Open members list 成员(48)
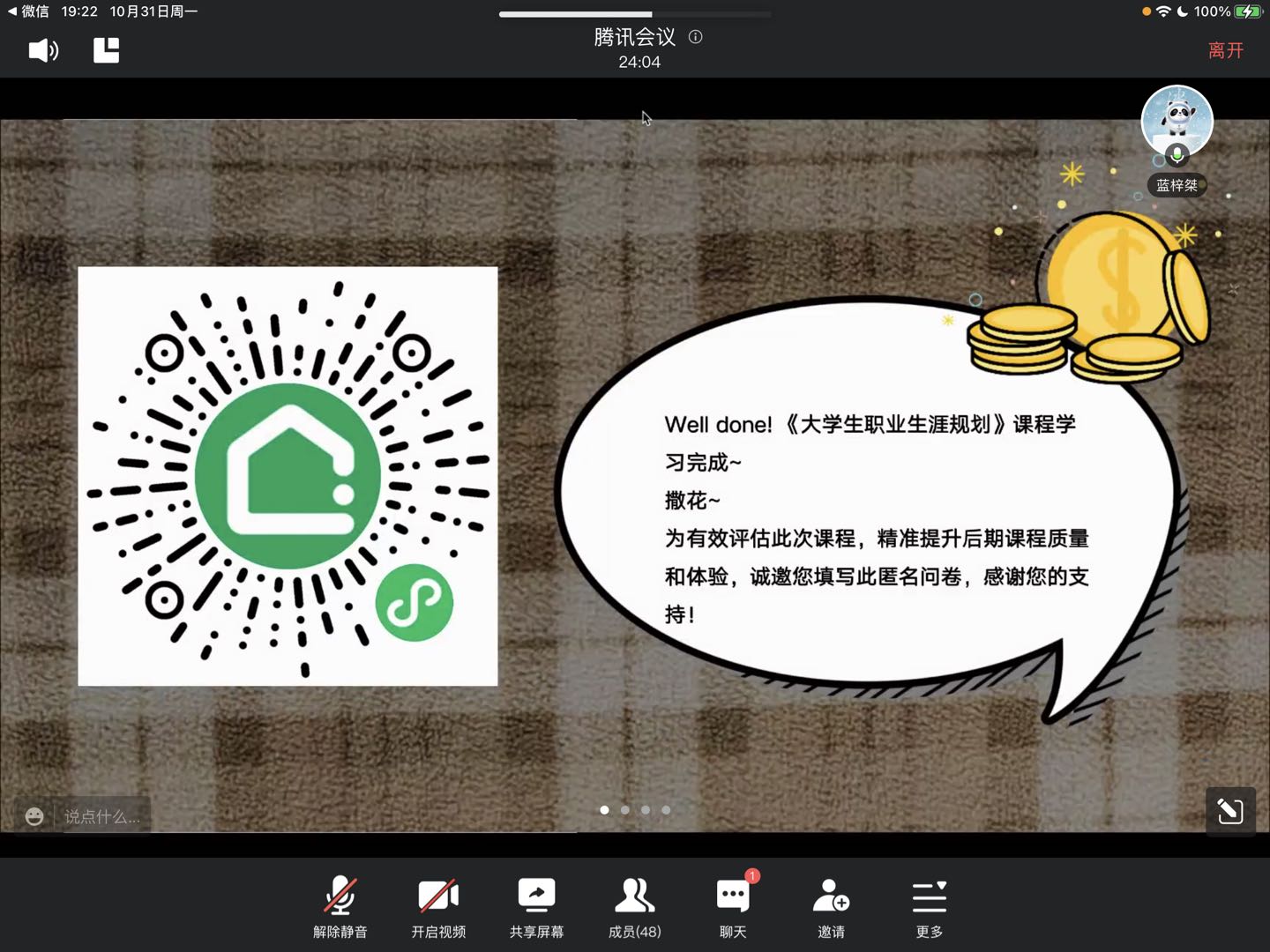The height and width of the screenshot is (952, 1270). click(635, 907)
